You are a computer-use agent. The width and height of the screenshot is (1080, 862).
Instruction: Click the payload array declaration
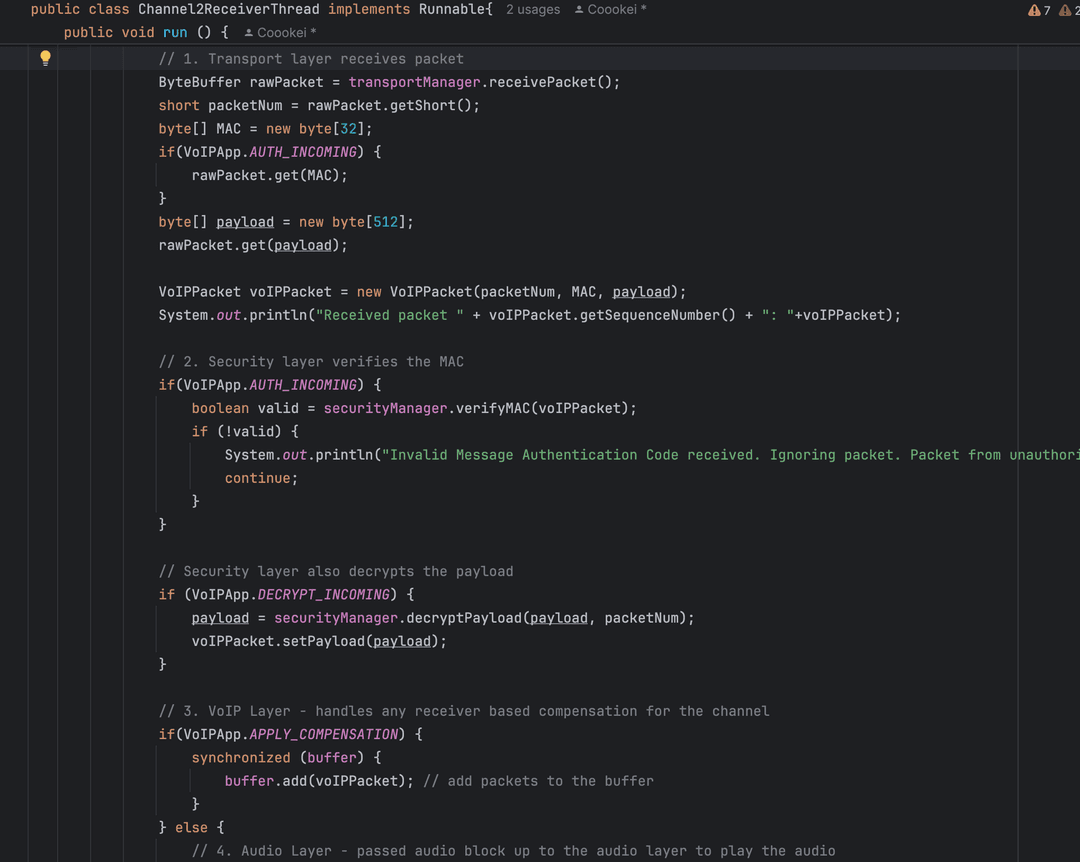click(x=244, y=221)
